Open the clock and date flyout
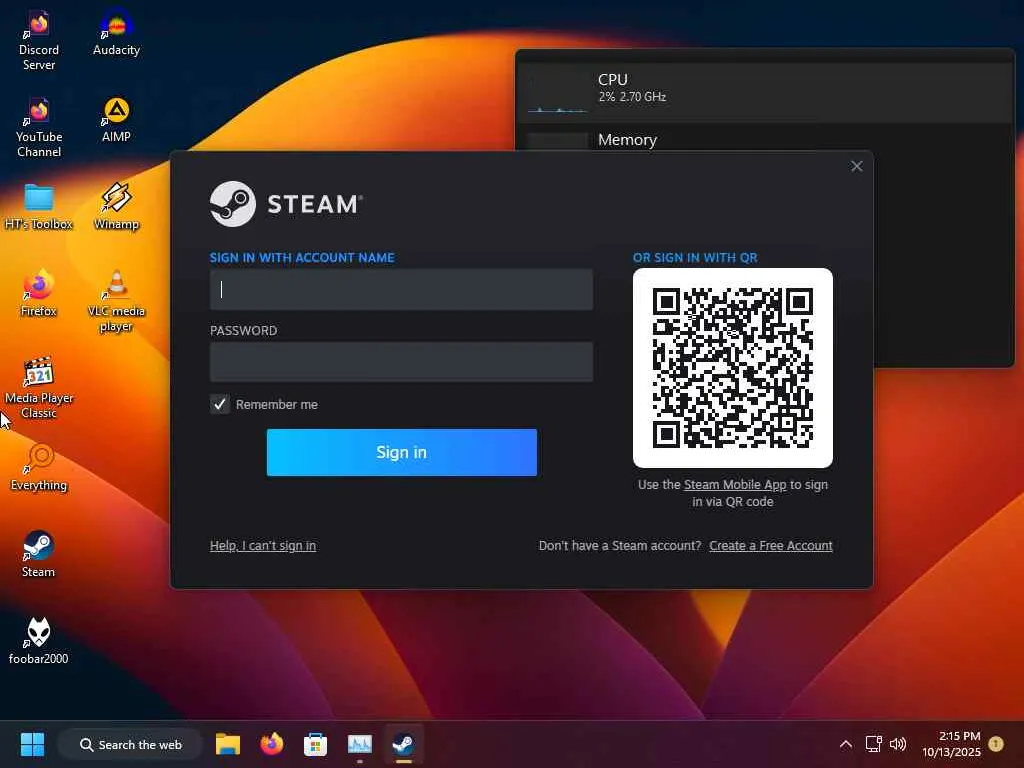Viewport: 1024px width, 768px height. 951,744
